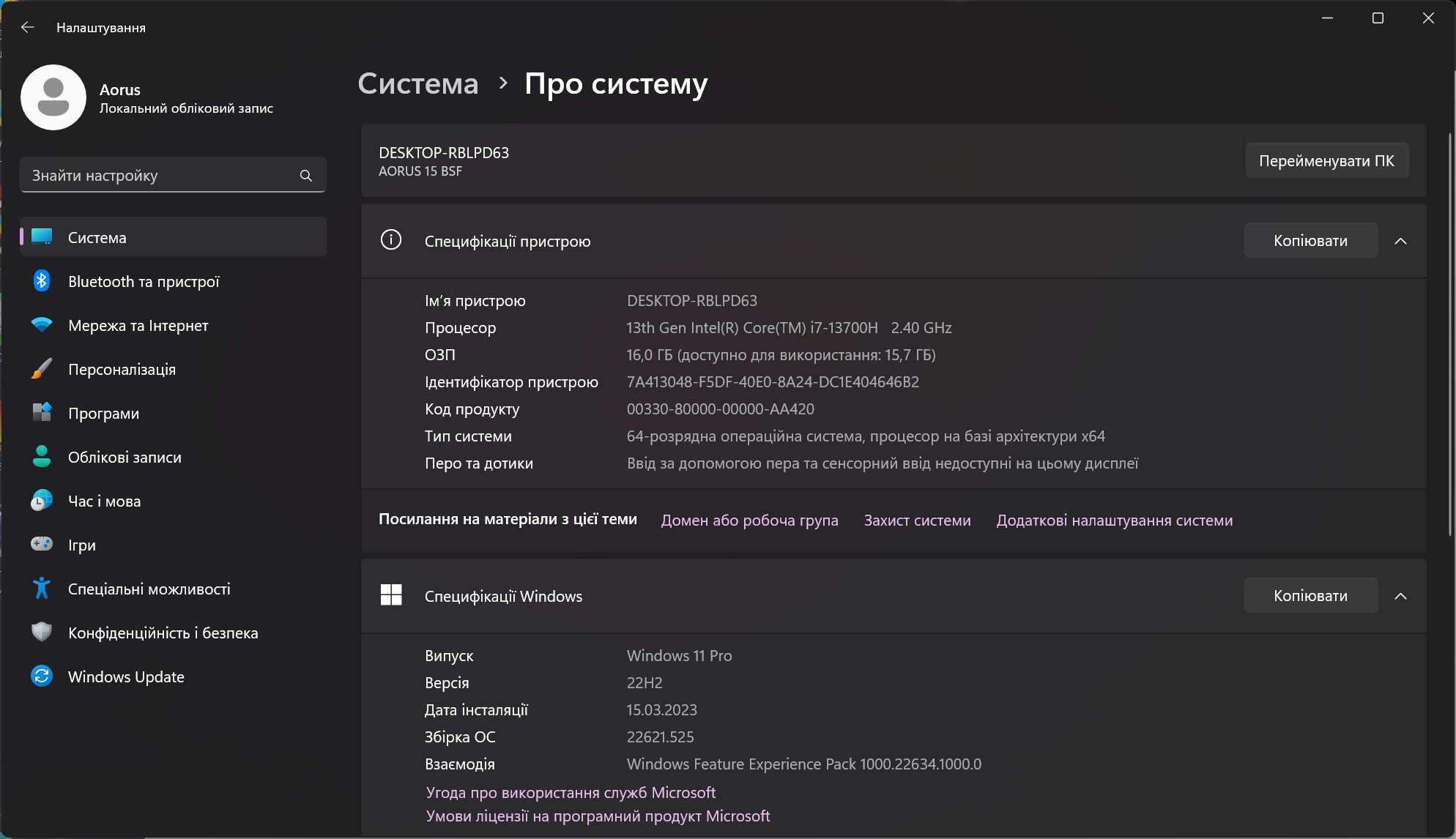The image size is (1456, 839).
Task: Click the AORUS 15 BSF model name
Action: [x=420, y=171]
